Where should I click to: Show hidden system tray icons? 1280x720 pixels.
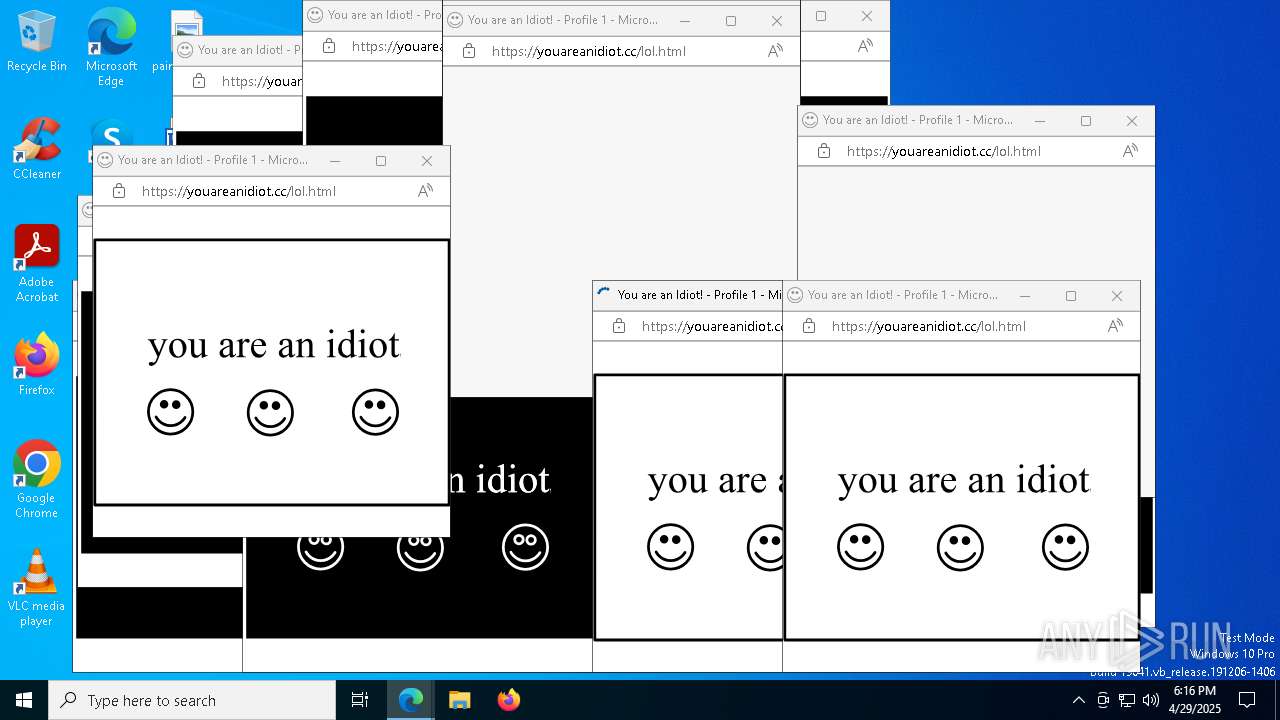click(1078, 700)
